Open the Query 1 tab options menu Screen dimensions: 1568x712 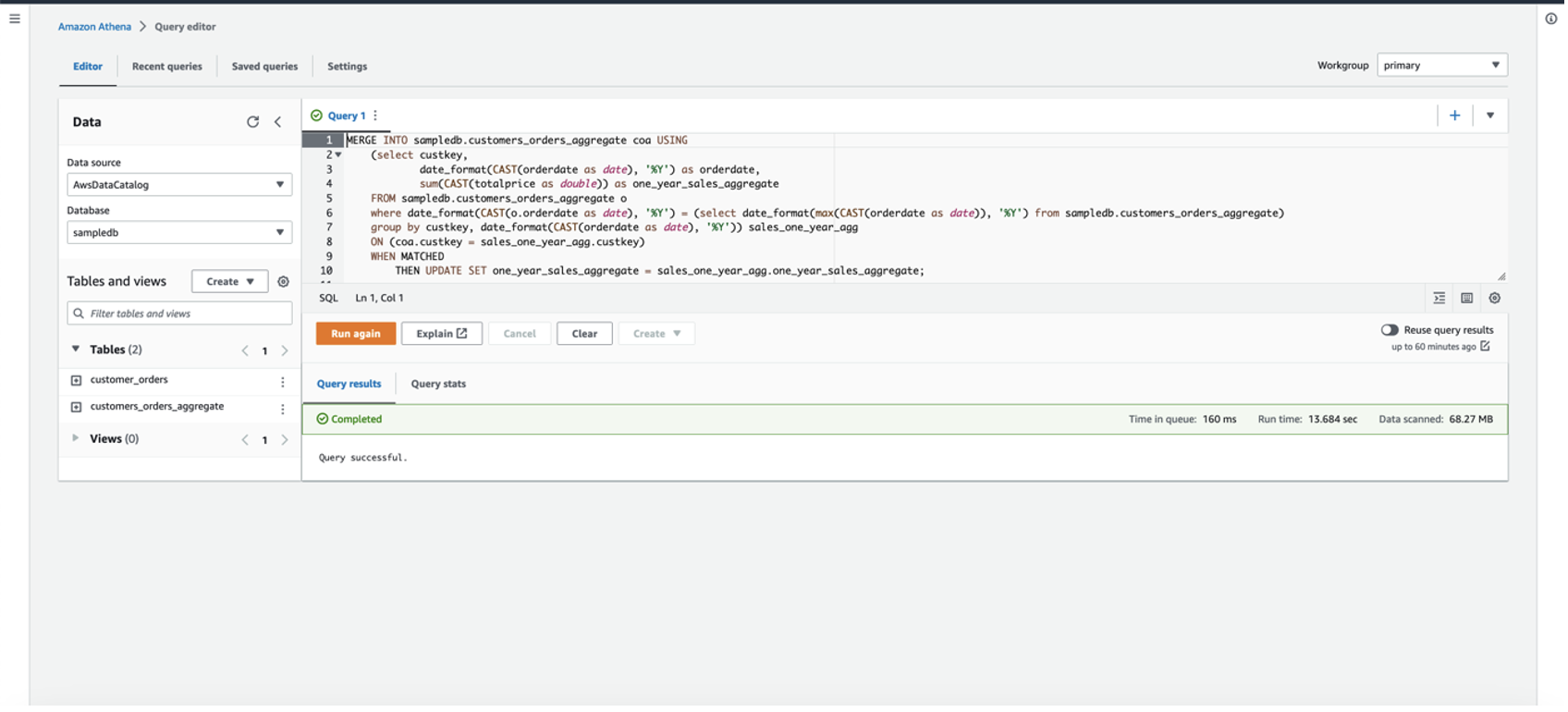tap(375, 116)
